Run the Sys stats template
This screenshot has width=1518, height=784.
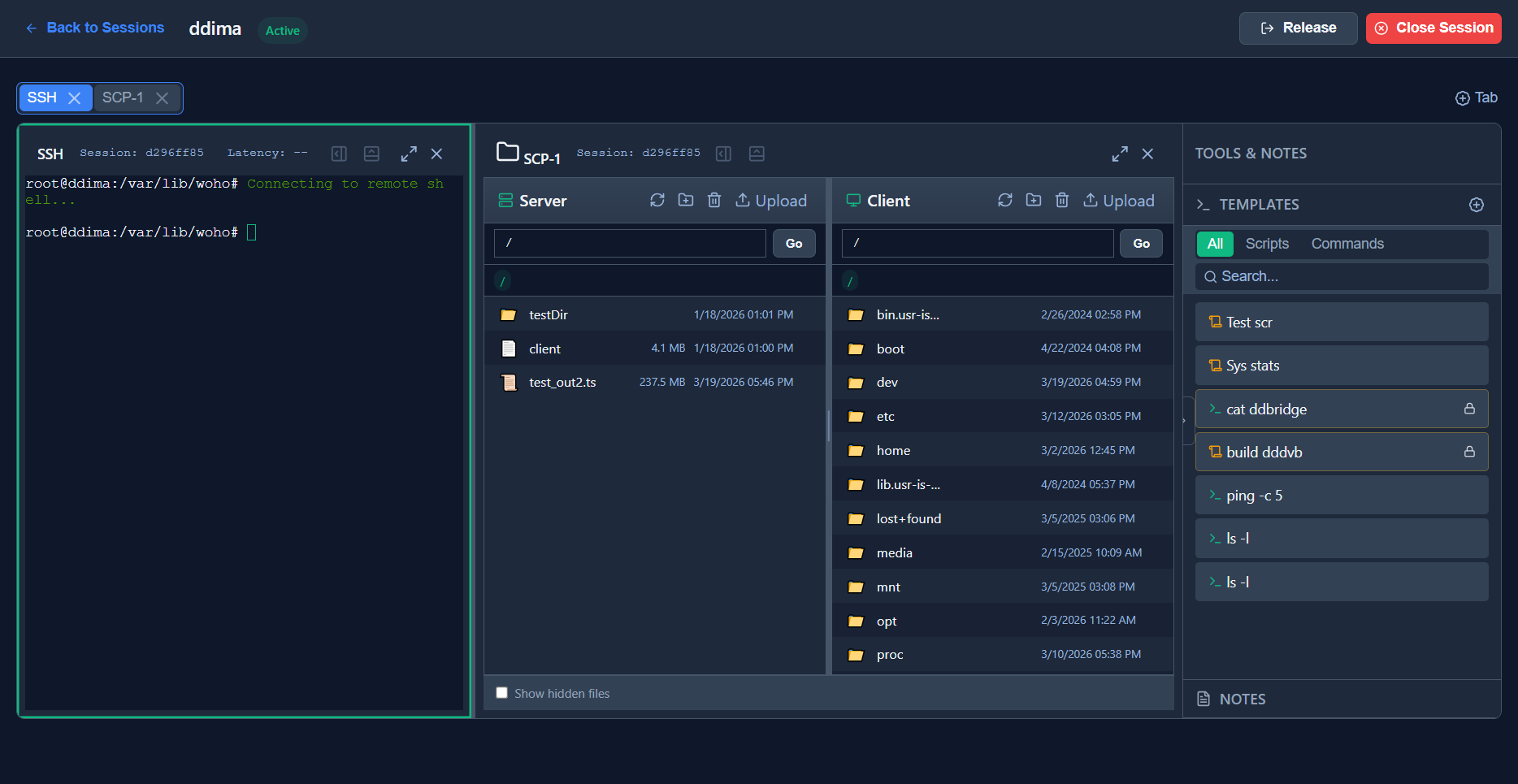1342,366
